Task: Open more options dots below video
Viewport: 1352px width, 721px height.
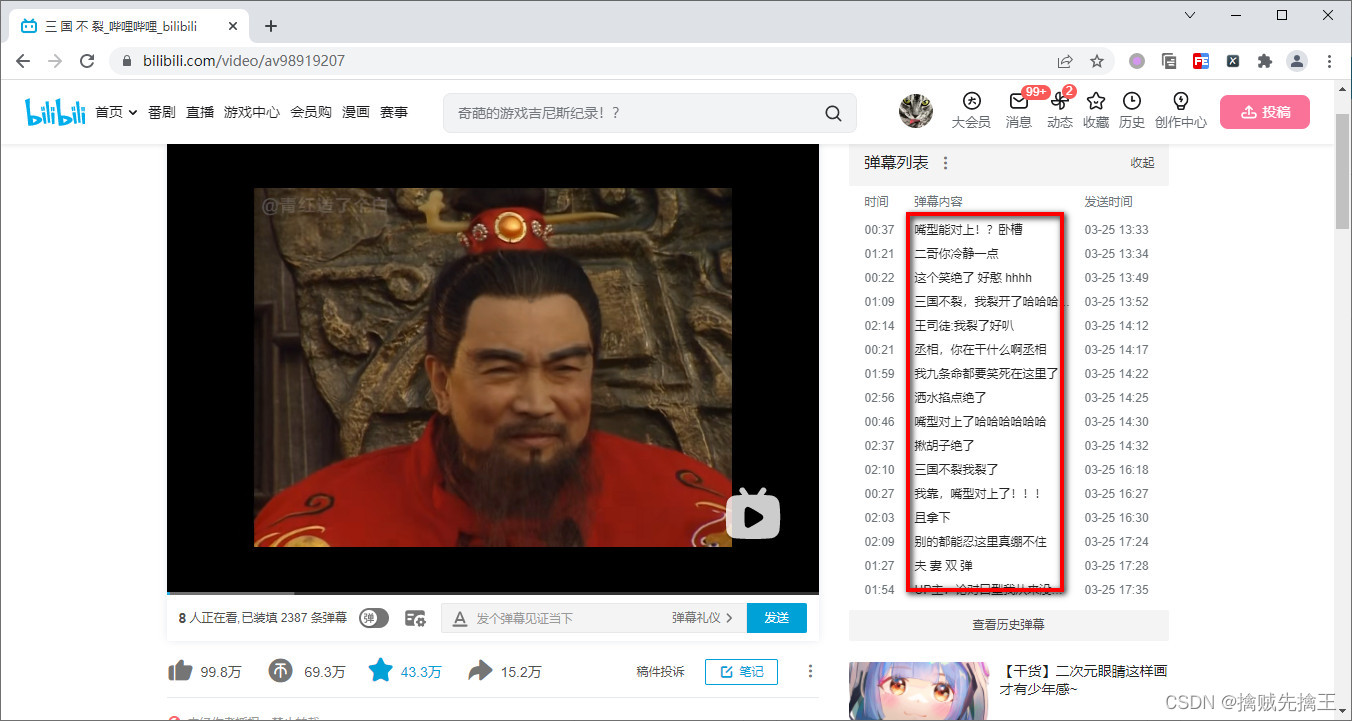Action: (x=810, y=671)
